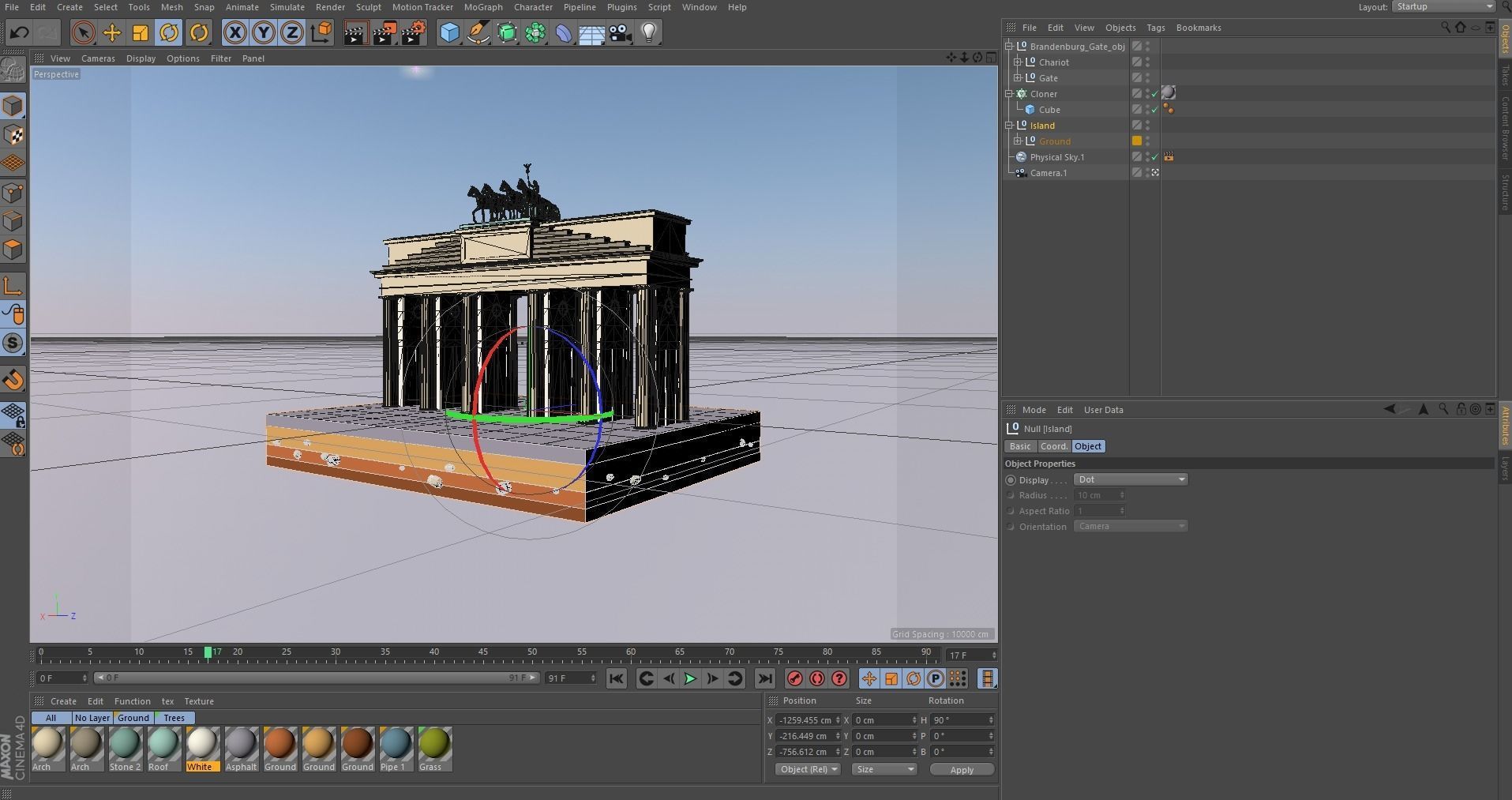Toggle Z axis lock

coord(291,32)
